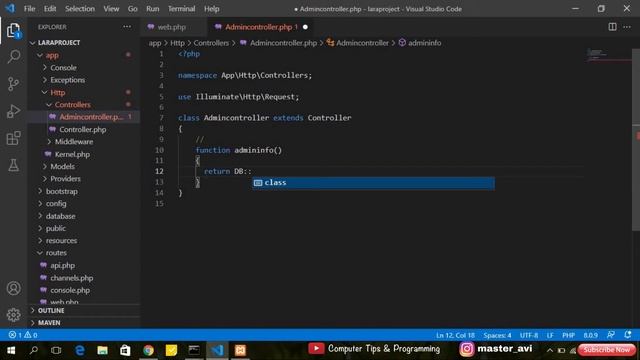The height and width of the screenshot is (360, 640).
Task: Click the VS Code logo in title bar
Action: 10,8
